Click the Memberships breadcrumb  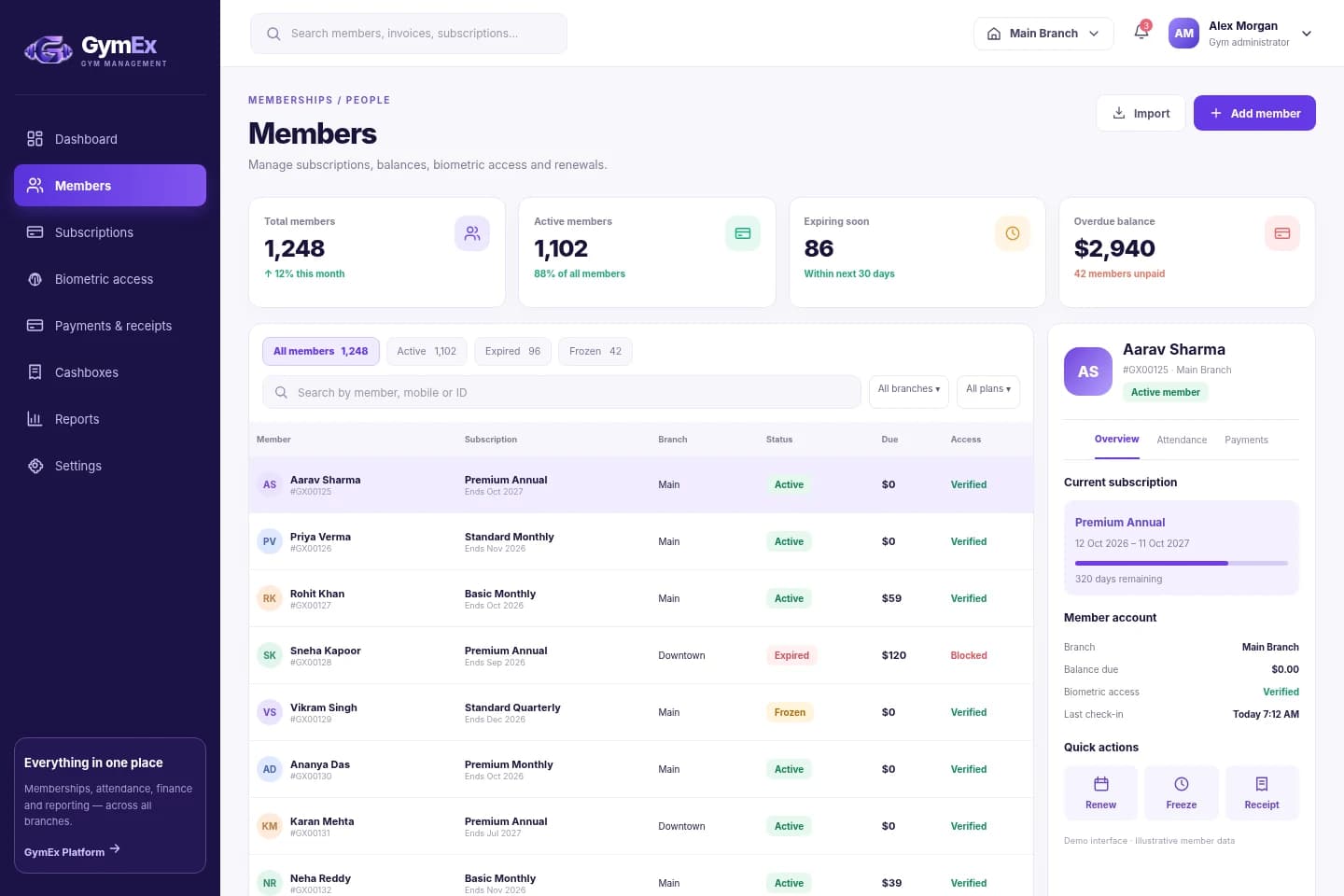click(x=290, y=100)
